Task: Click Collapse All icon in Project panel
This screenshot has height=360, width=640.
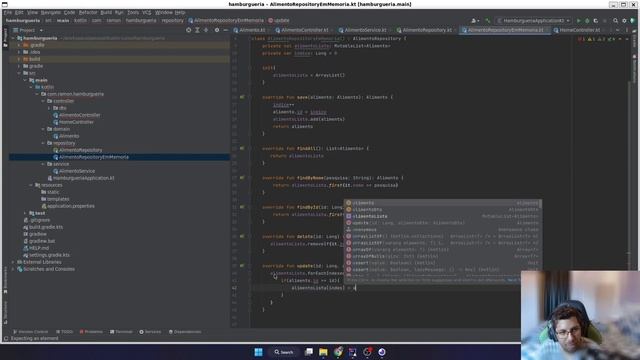Action: [206, 30]
